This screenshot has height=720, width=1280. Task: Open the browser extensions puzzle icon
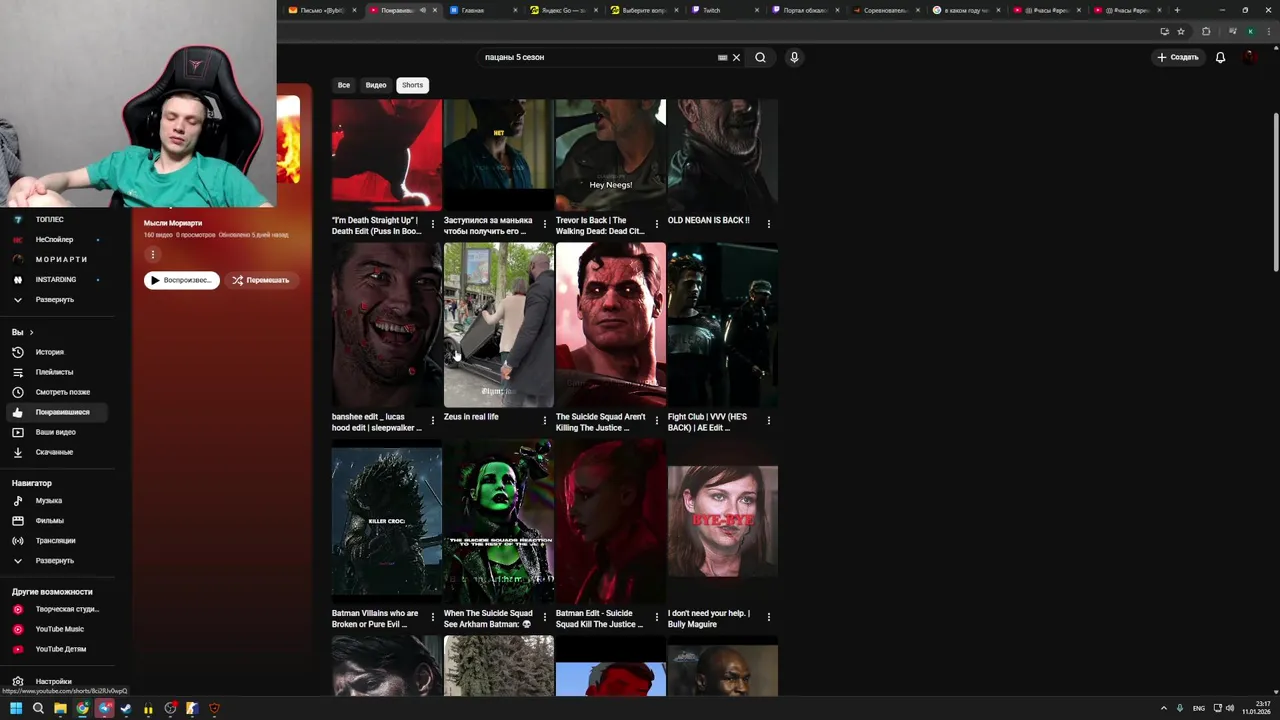point(1206,31)
